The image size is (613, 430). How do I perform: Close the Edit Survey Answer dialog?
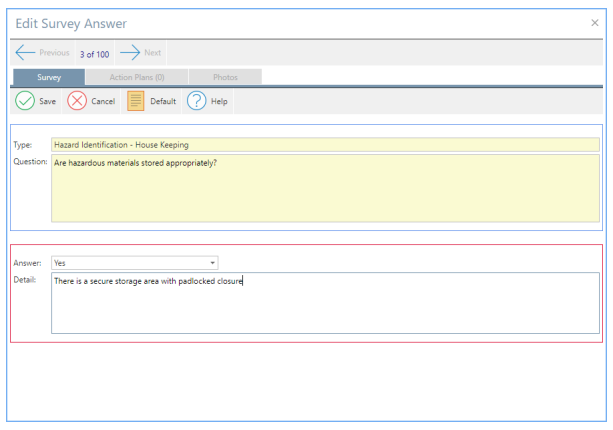595,22
